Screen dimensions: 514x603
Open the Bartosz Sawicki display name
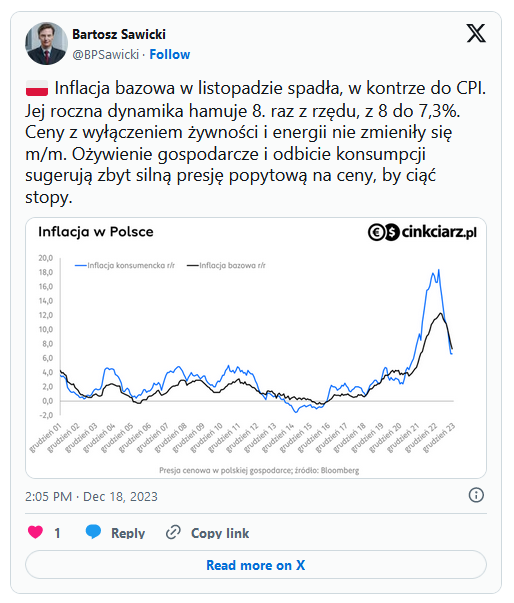click(x=119, y=34)
